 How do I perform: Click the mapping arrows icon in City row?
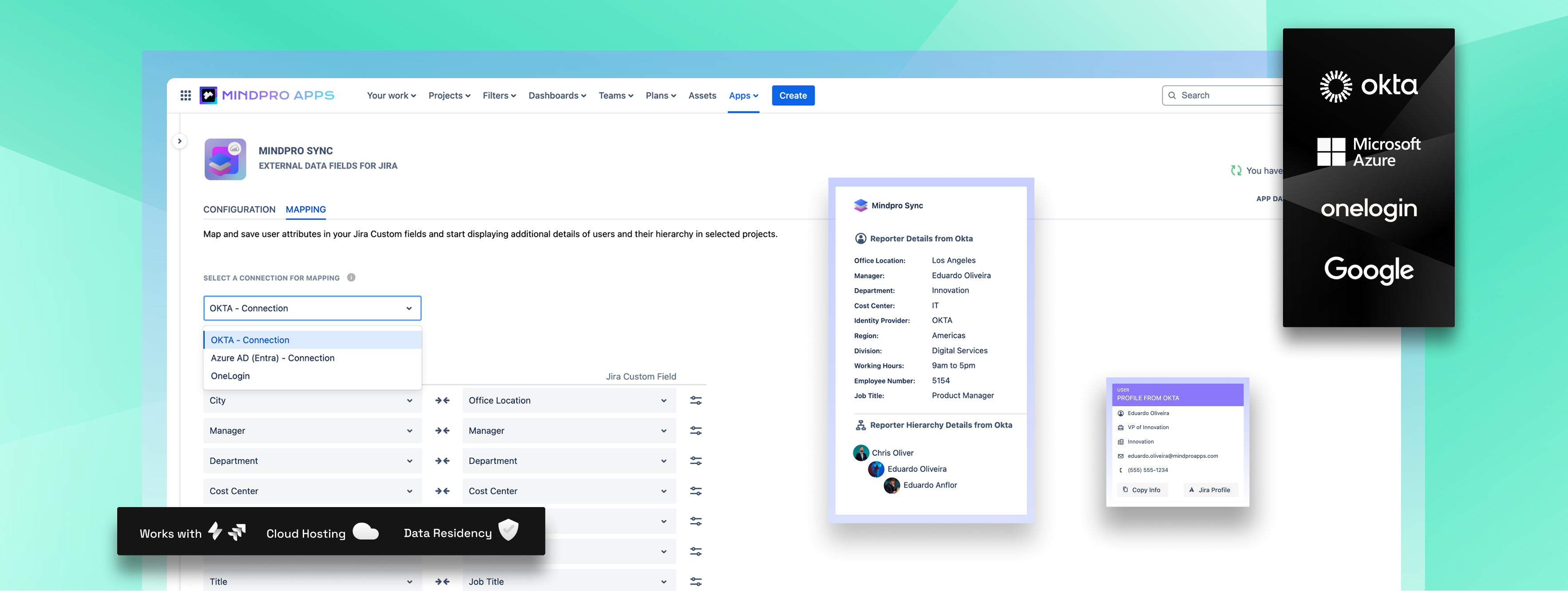(443, 401)
